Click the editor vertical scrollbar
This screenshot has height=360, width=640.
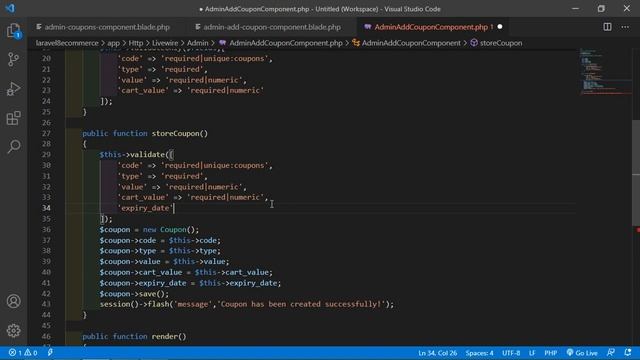click(x=636, y=173)
